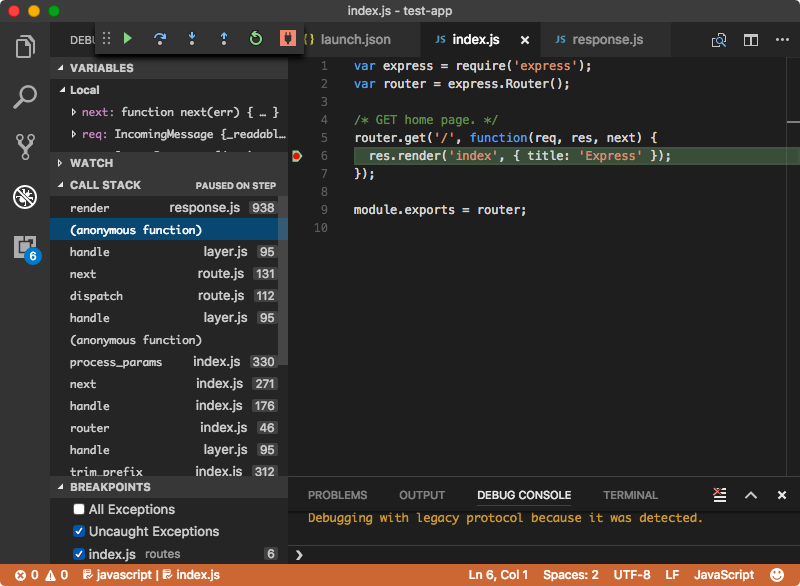Select the index.js editor tab
Viewport: 800px width, 586px height.
[475, 40]
